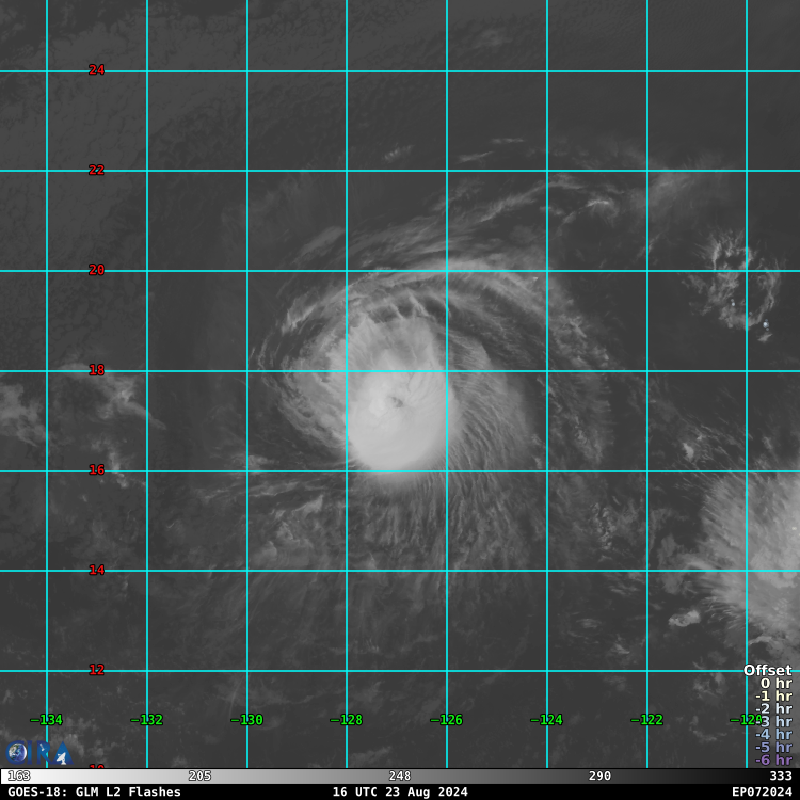Click the hurricane eye in the storm center
Image resolution: width=800 pixels, height=800 pixels.
click(x=397, y=402)
